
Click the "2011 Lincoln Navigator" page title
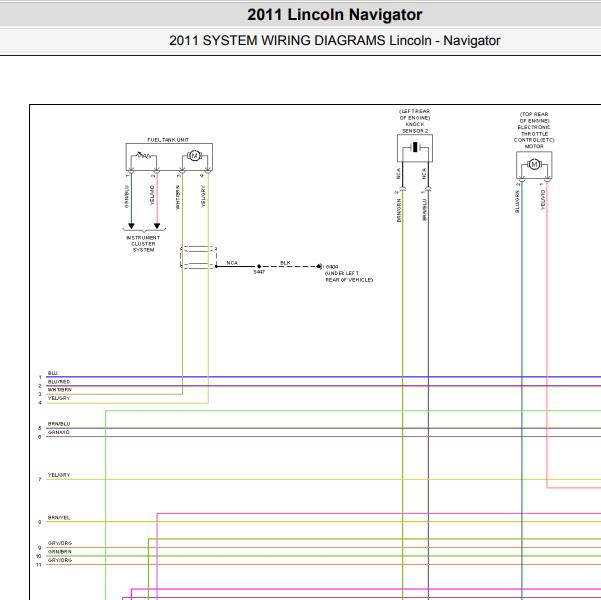(334, 15)
